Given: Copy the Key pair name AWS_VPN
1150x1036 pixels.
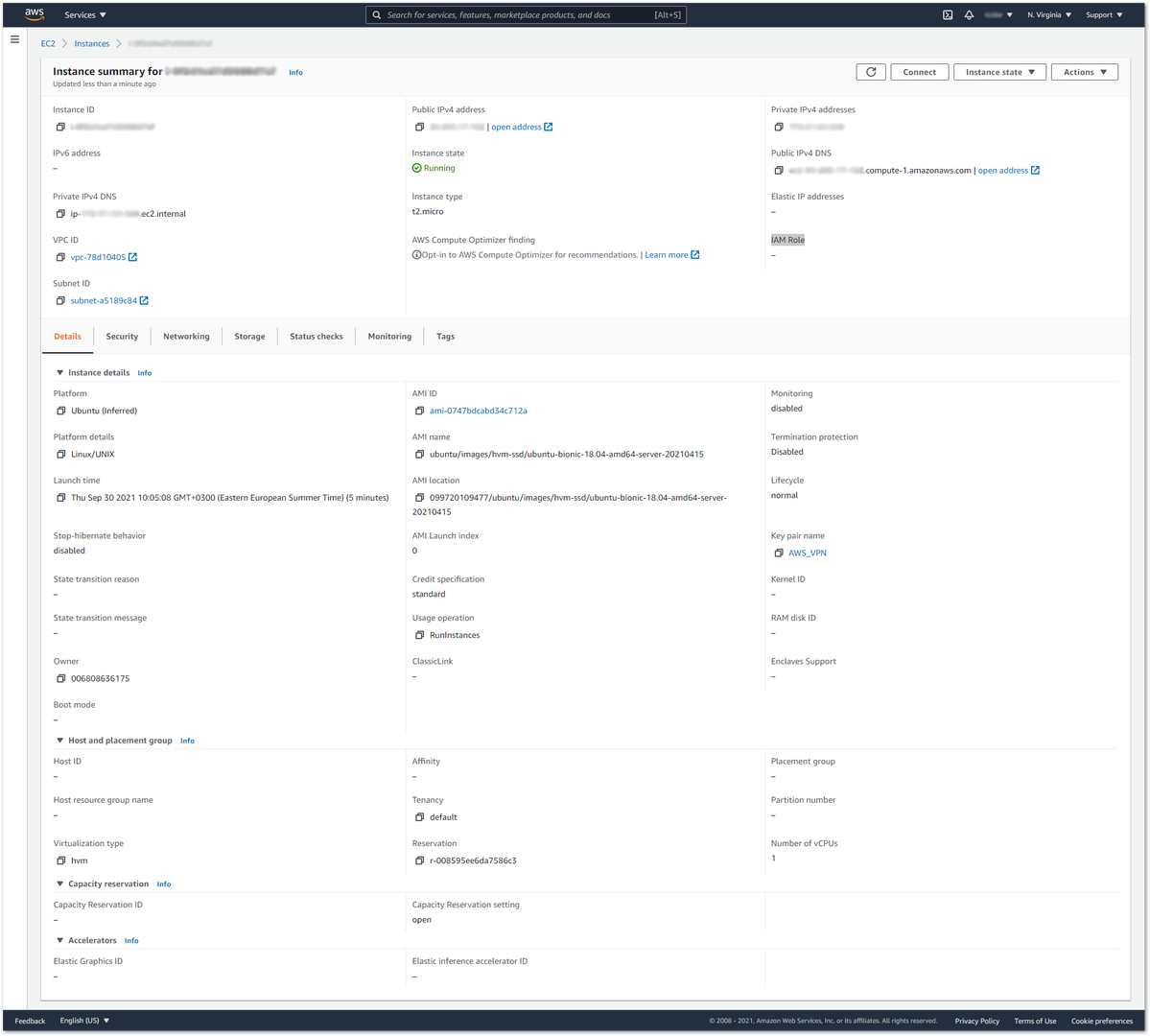Looking at the screenshot, I should [779, 553].
